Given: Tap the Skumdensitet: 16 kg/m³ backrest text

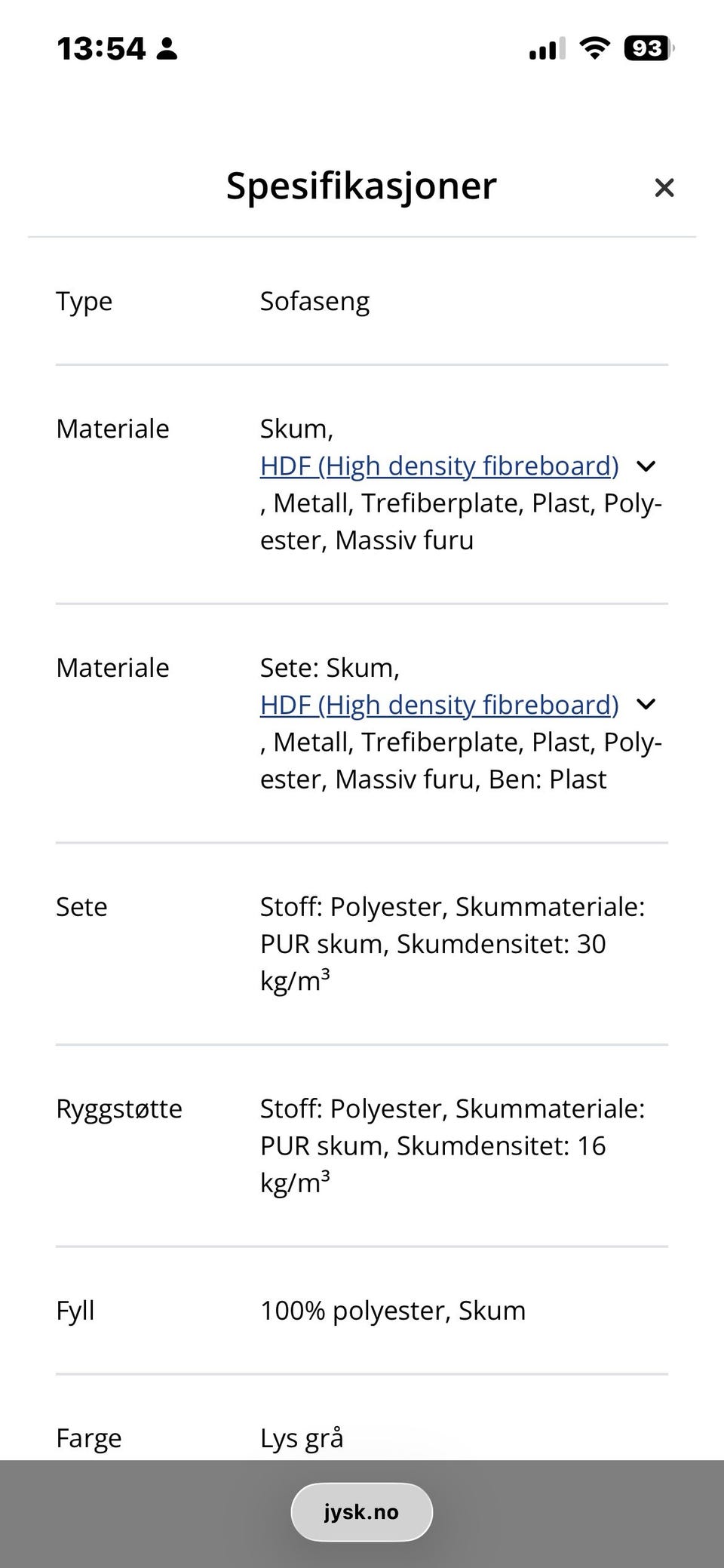Looking at the screenshot, I should pos(433,1164).
